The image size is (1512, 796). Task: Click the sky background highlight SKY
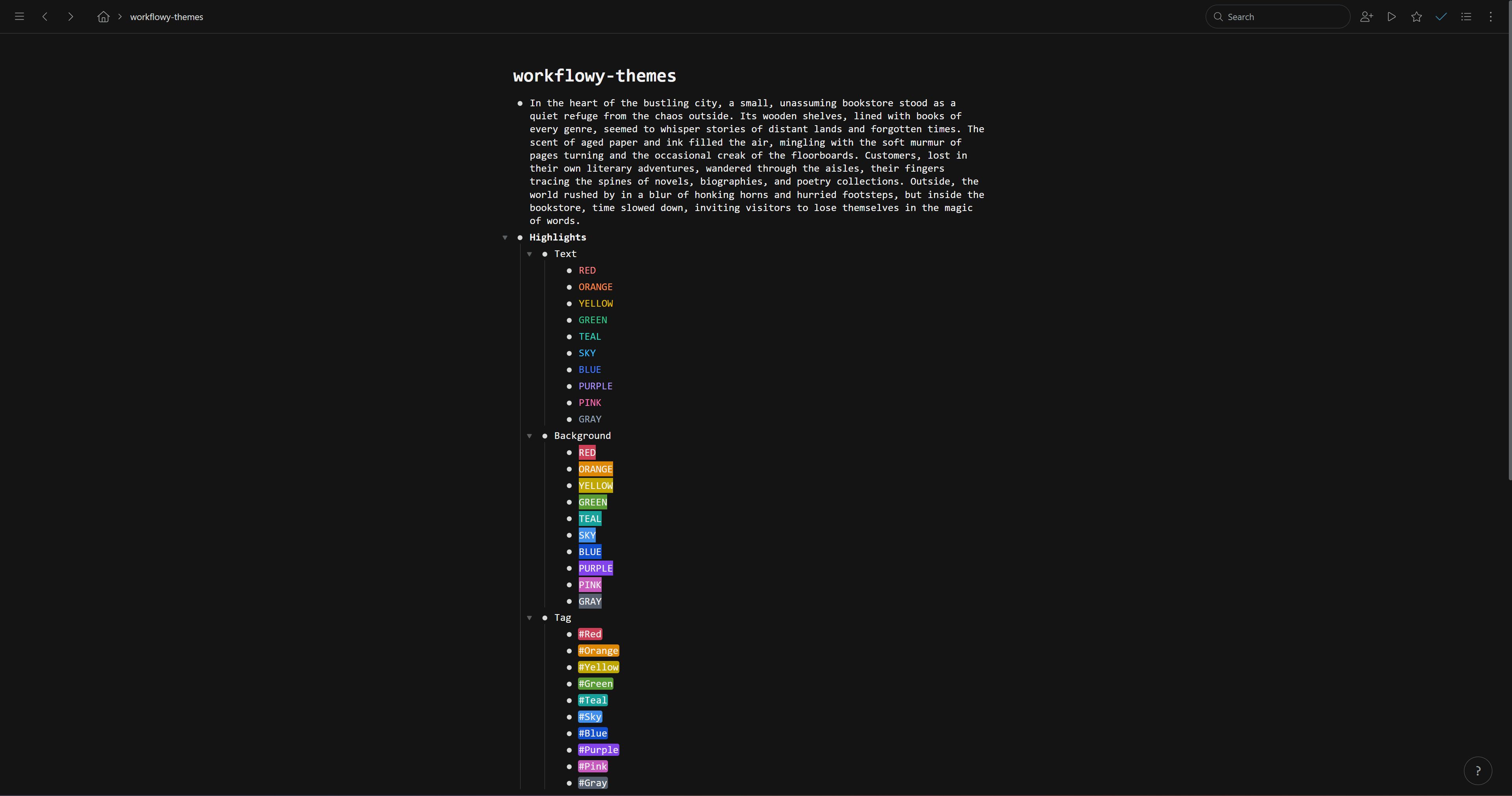587,535
